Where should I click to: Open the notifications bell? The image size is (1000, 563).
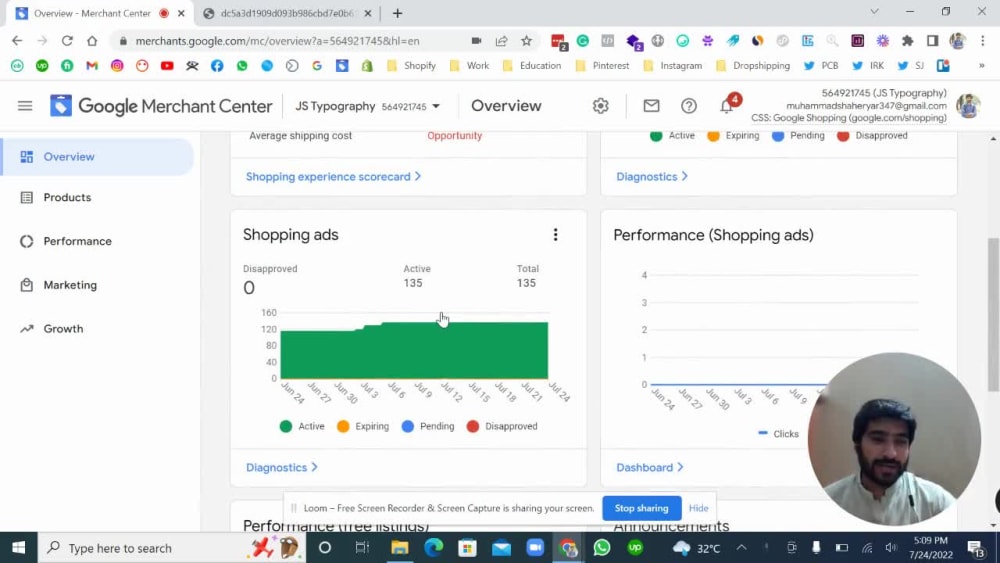click(727, 106)
